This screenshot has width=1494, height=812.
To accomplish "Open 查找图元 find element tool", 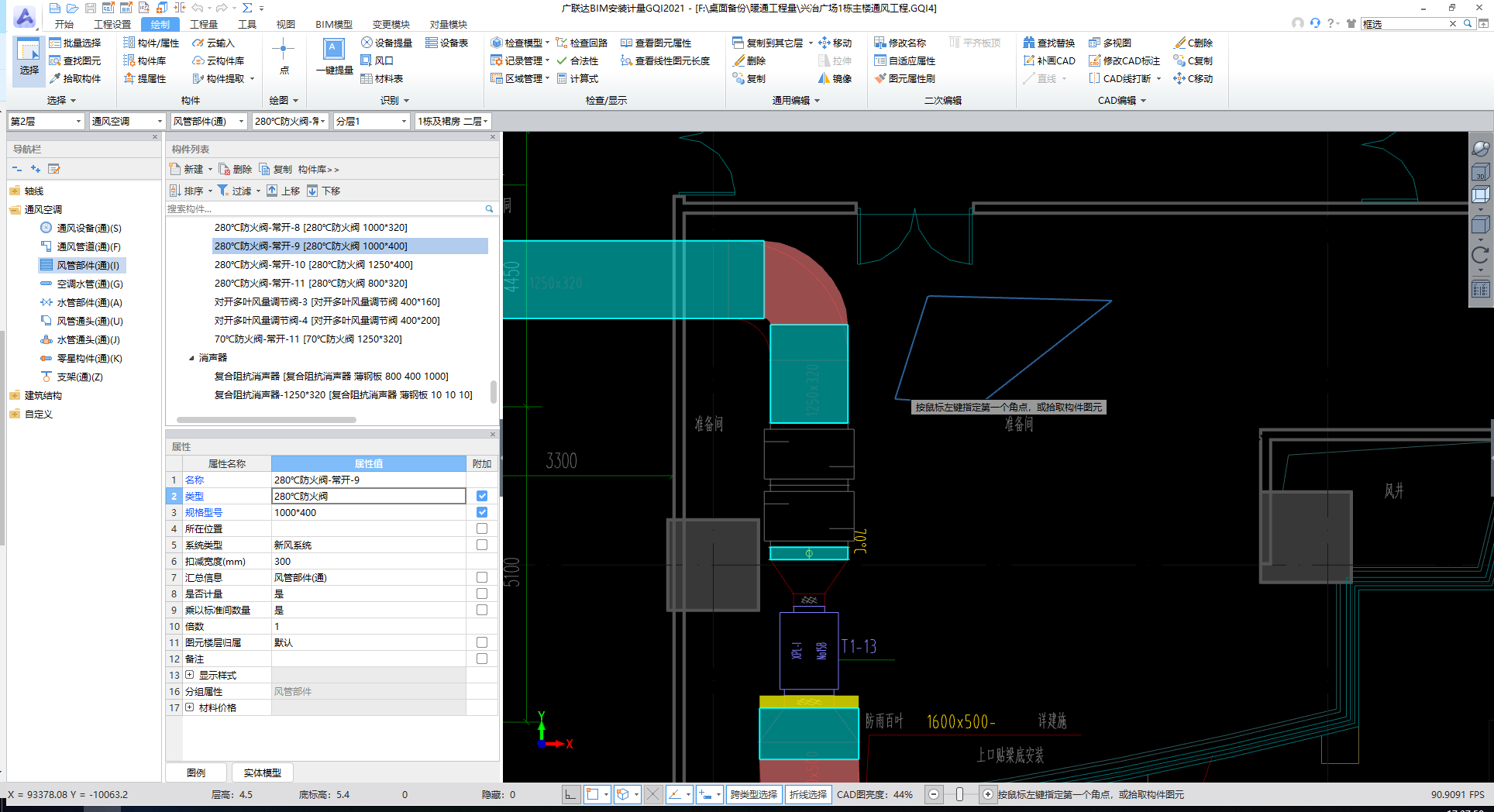I will pos(75,60).
